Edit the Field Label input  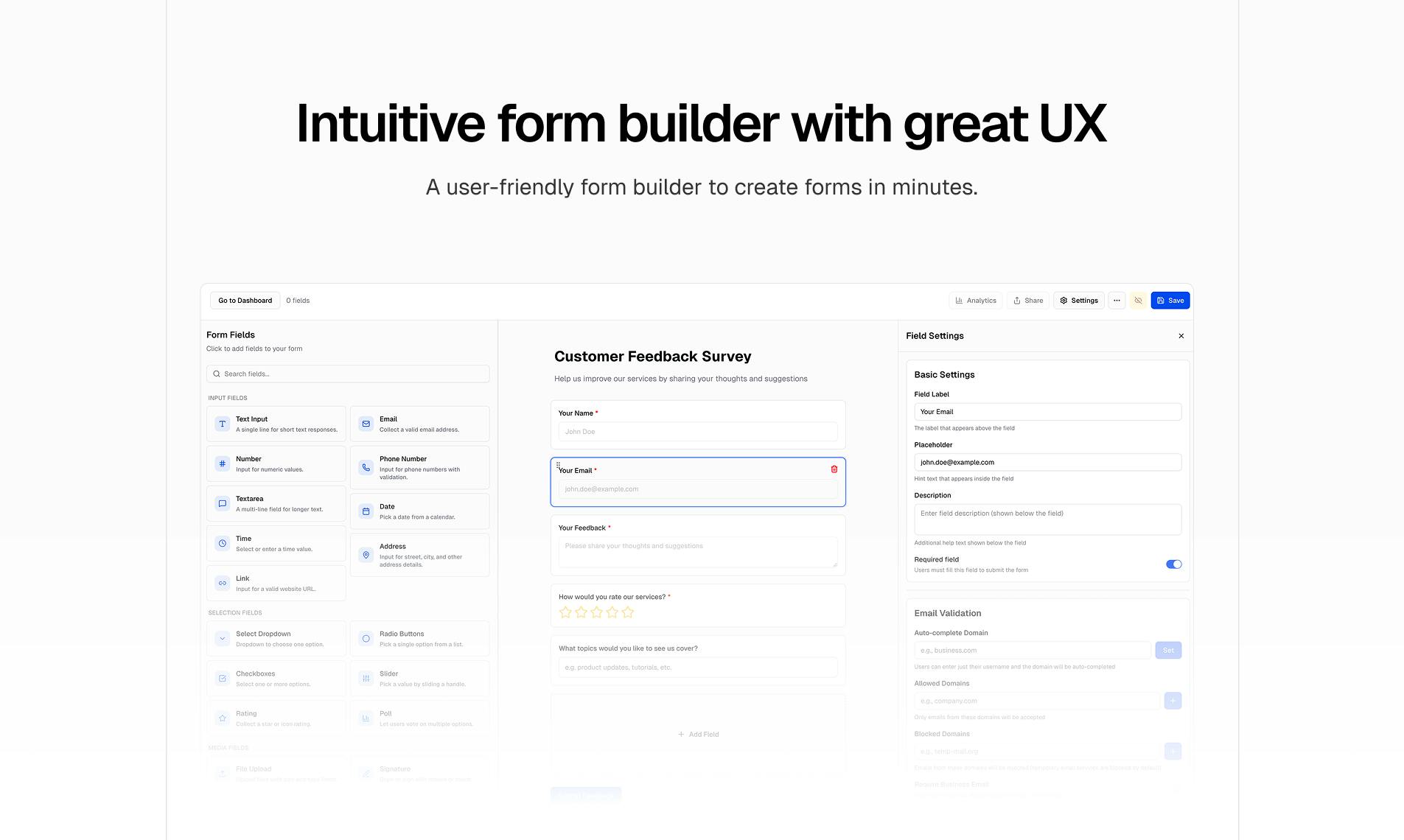pos(1047,412)
